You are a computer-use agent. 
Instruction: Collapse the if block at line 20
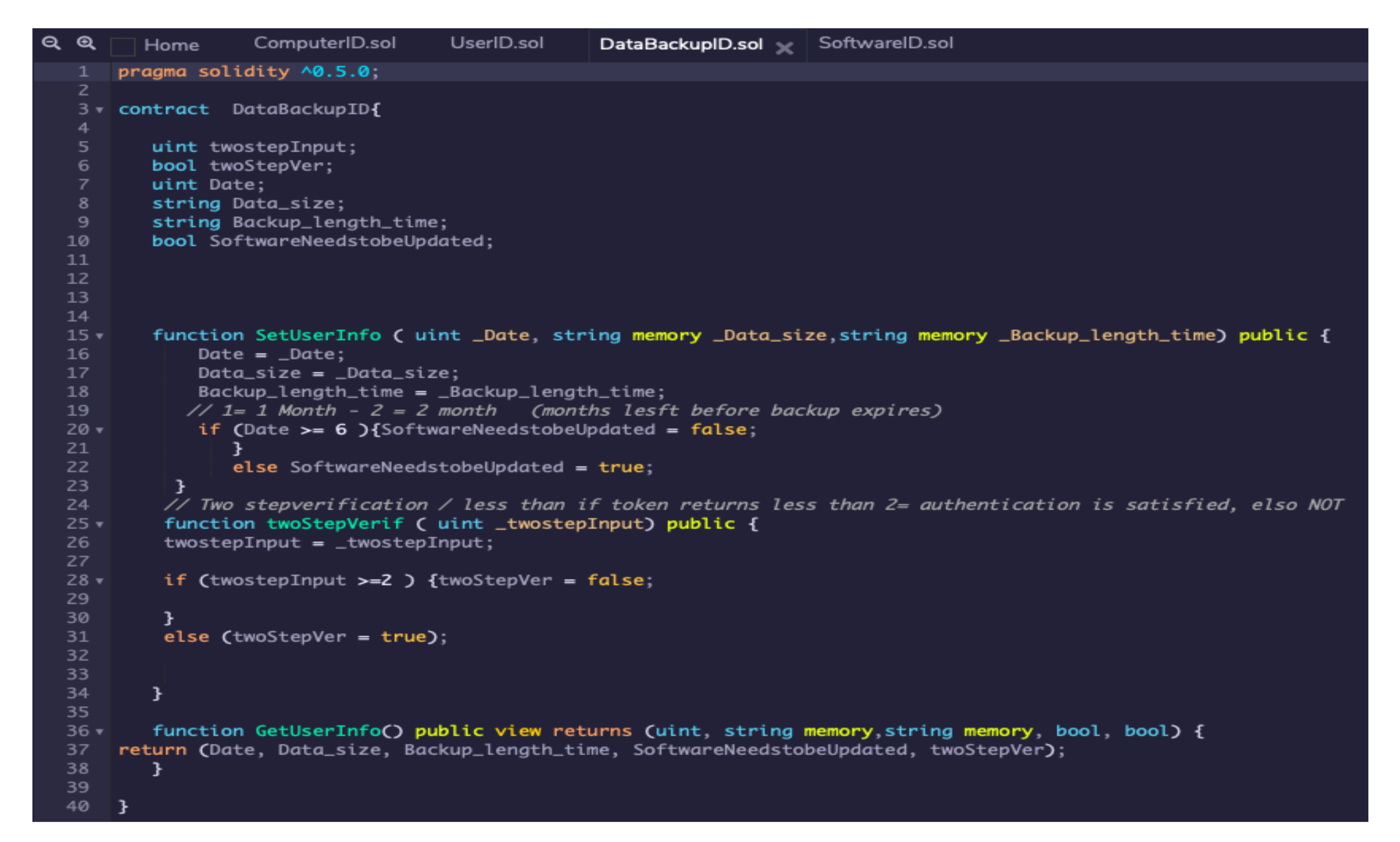[100, 430]
